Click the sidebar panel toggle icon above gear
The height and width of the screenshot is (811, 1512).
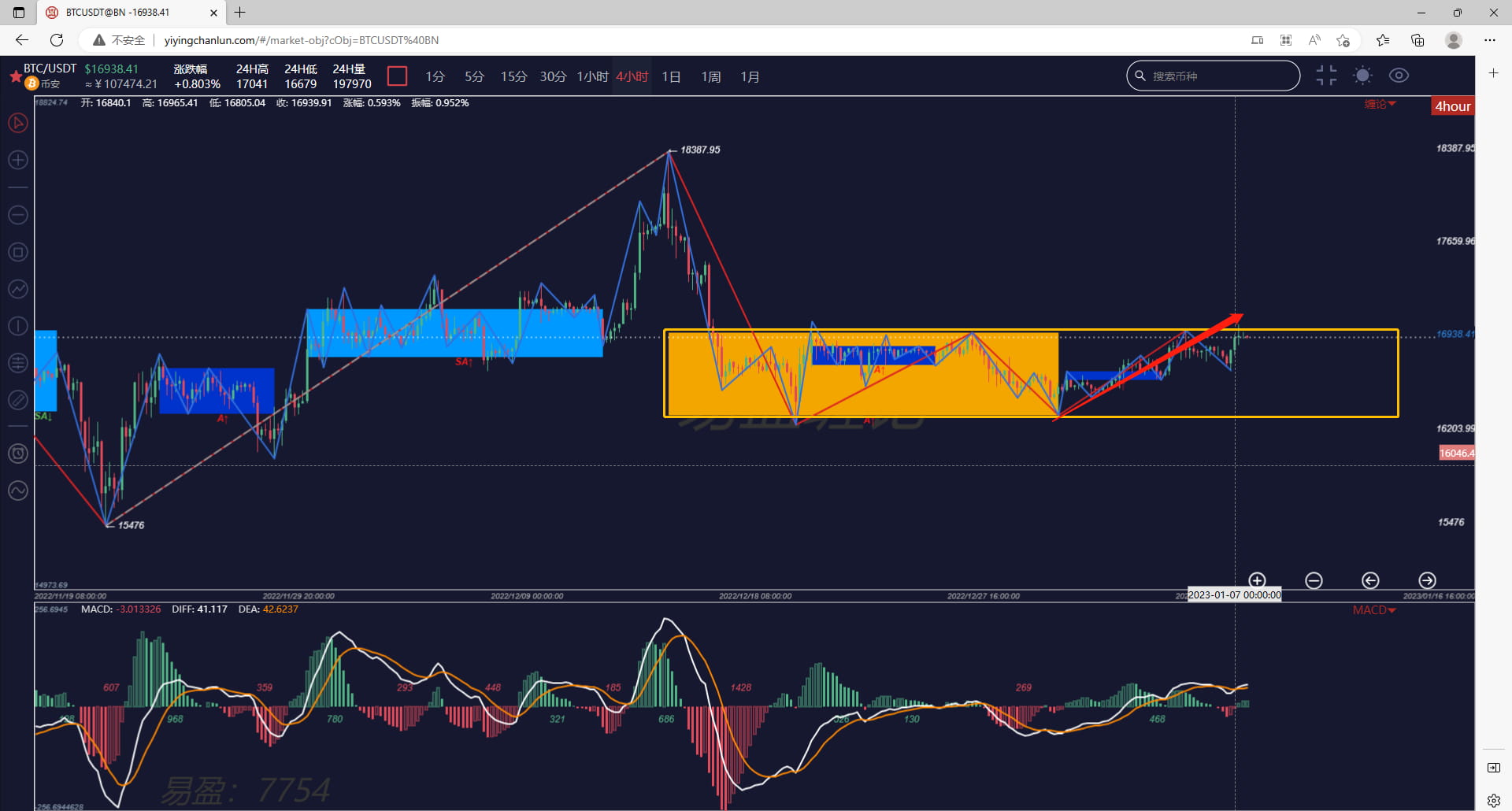click(1494, 768)
